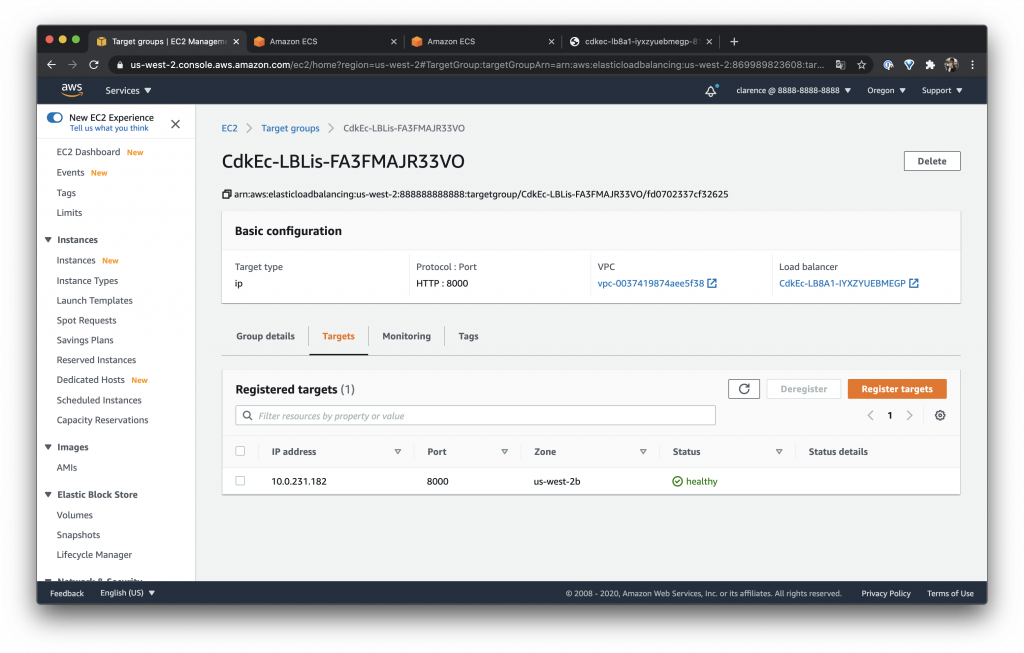Copy the target group ARN icon
This screenshot has height=653, width=1024.
pos(227,194)
